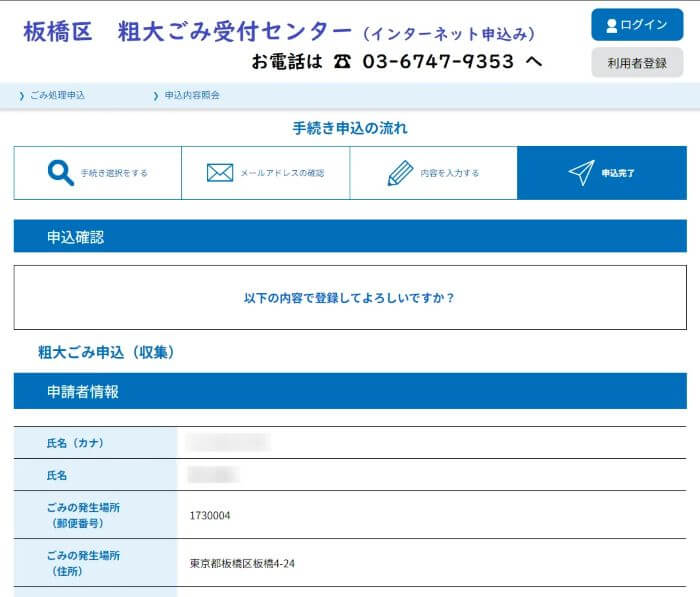
Task: Click the address 東京都板橋区板橋4-24
Action: tap(242, 564)
